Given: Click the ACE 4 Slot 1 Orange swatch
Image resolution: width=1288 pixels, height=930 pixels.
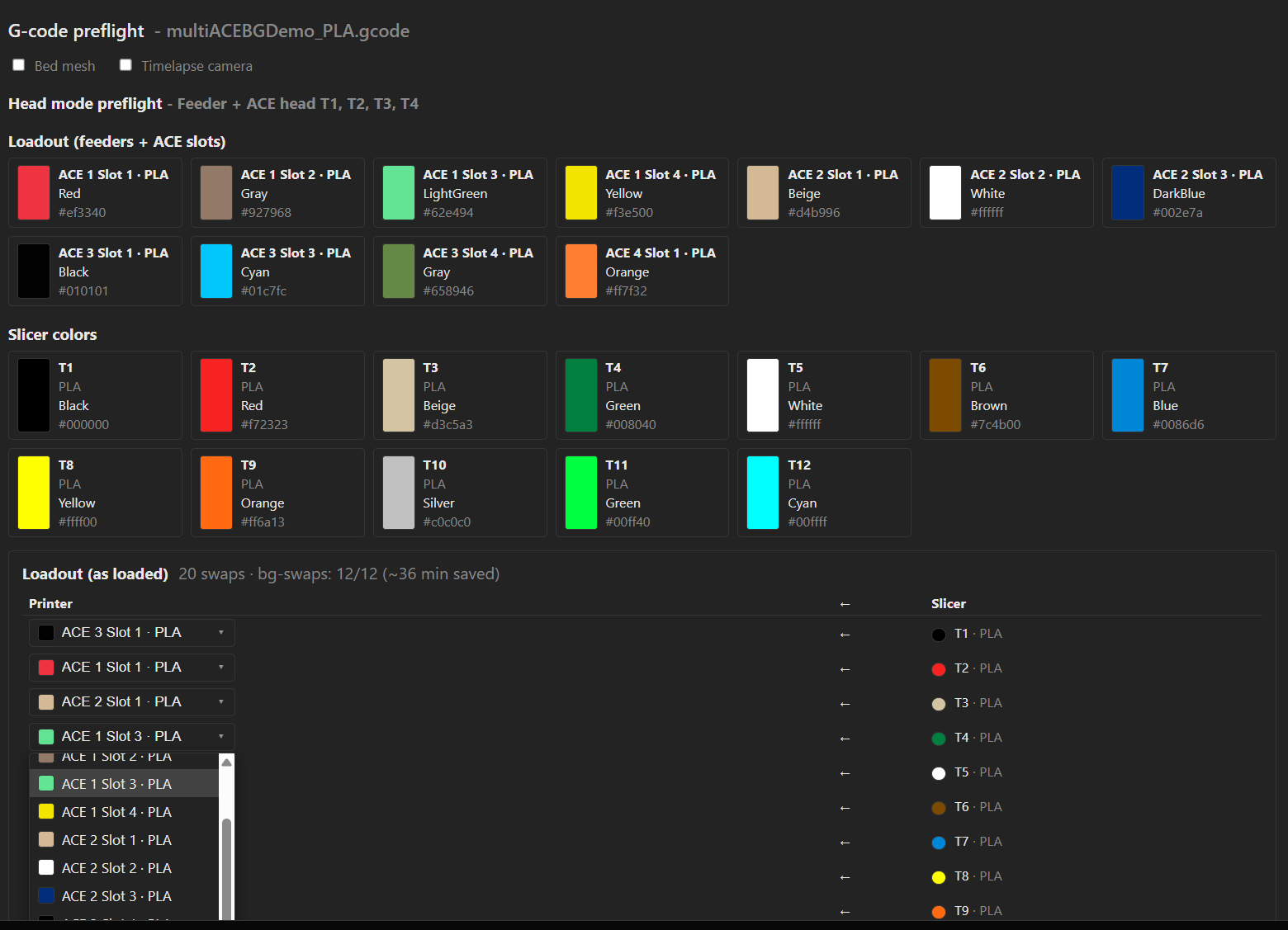Looking at the screenshot, I should click(581, 271).
